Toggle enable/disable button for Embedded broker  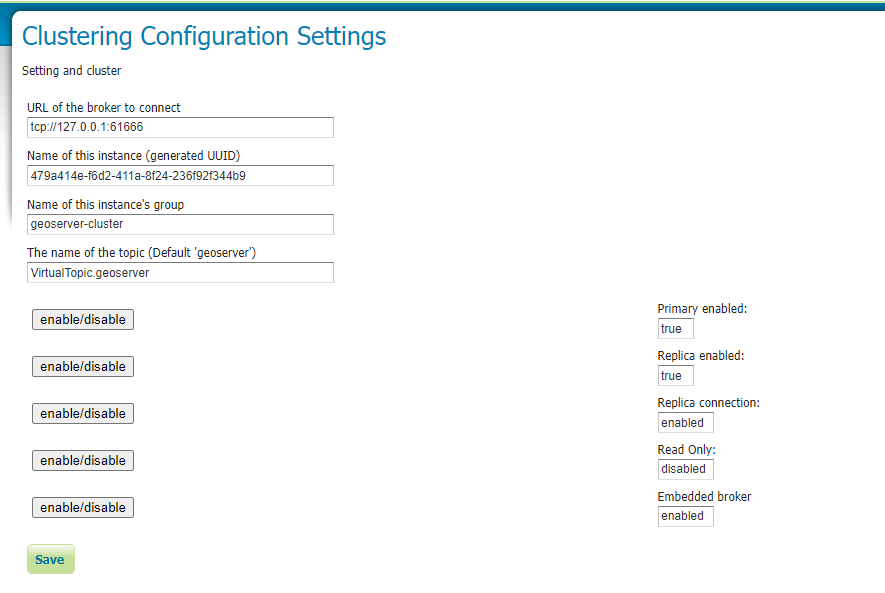tap(83, 508)
